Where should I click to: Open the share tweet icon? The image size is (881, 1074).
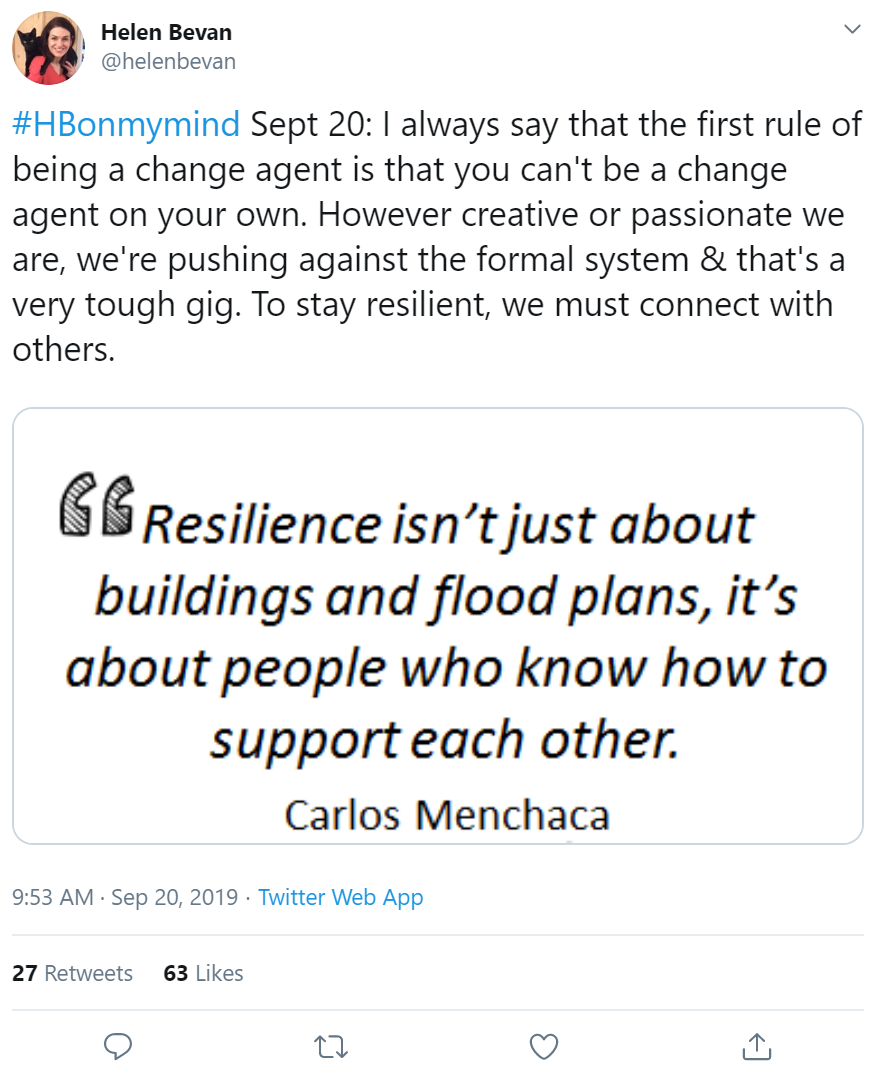pyautogui.click(x=757, y=1046)
